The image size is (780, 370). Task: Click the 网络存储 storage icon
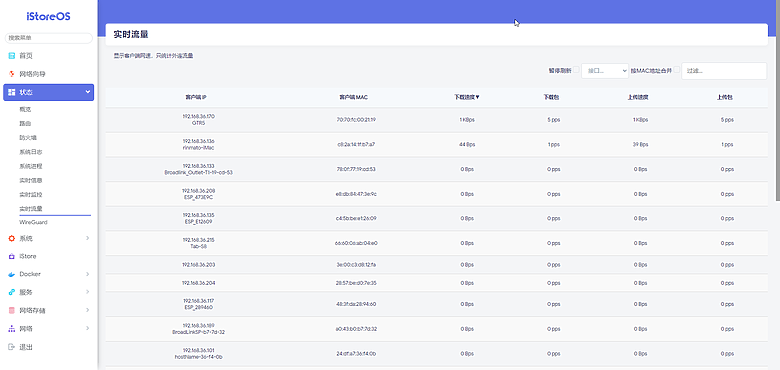(x=11, y=310)
